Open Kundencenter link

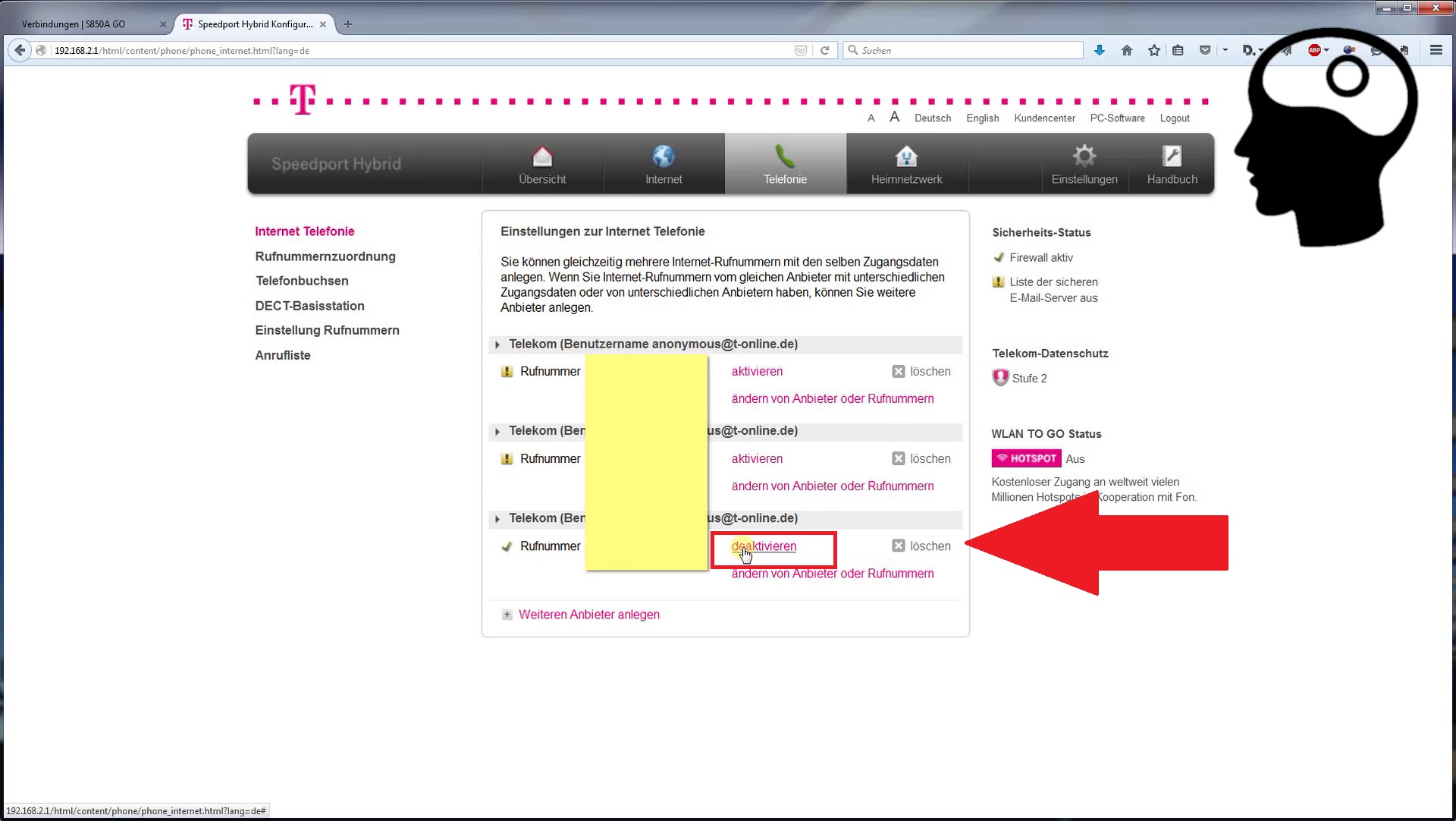(x=1045, y=118)
